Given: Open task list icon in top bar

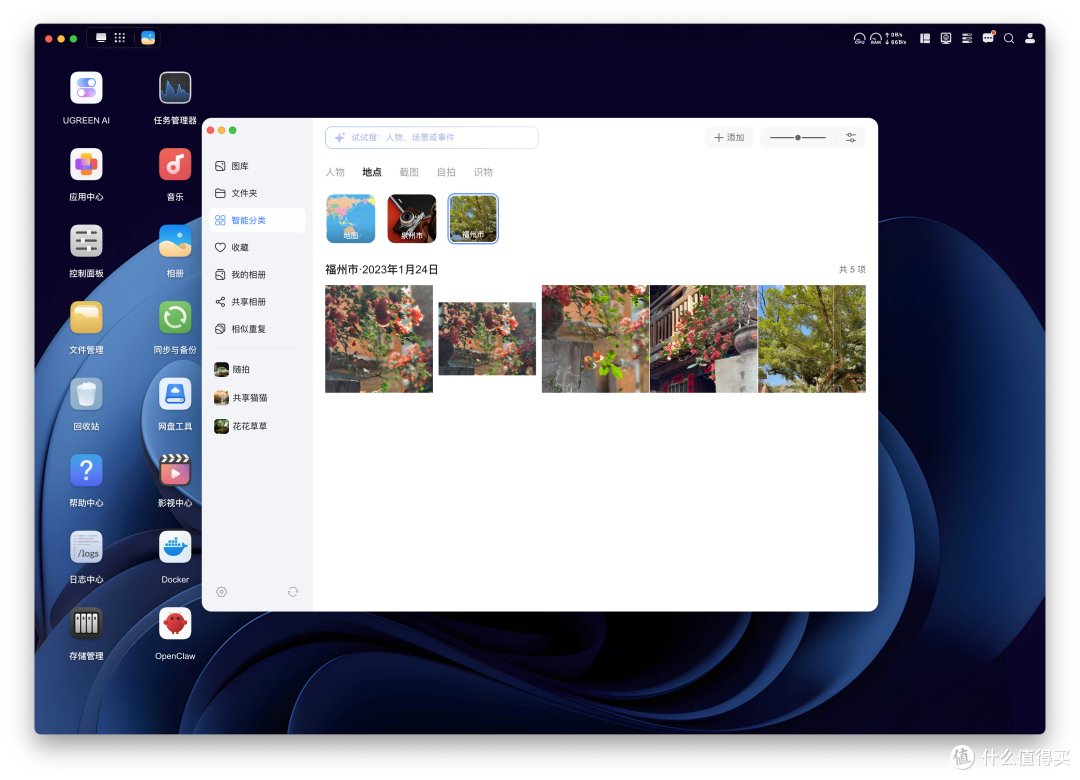Looking at the screenshot, I should pos(967,39).
